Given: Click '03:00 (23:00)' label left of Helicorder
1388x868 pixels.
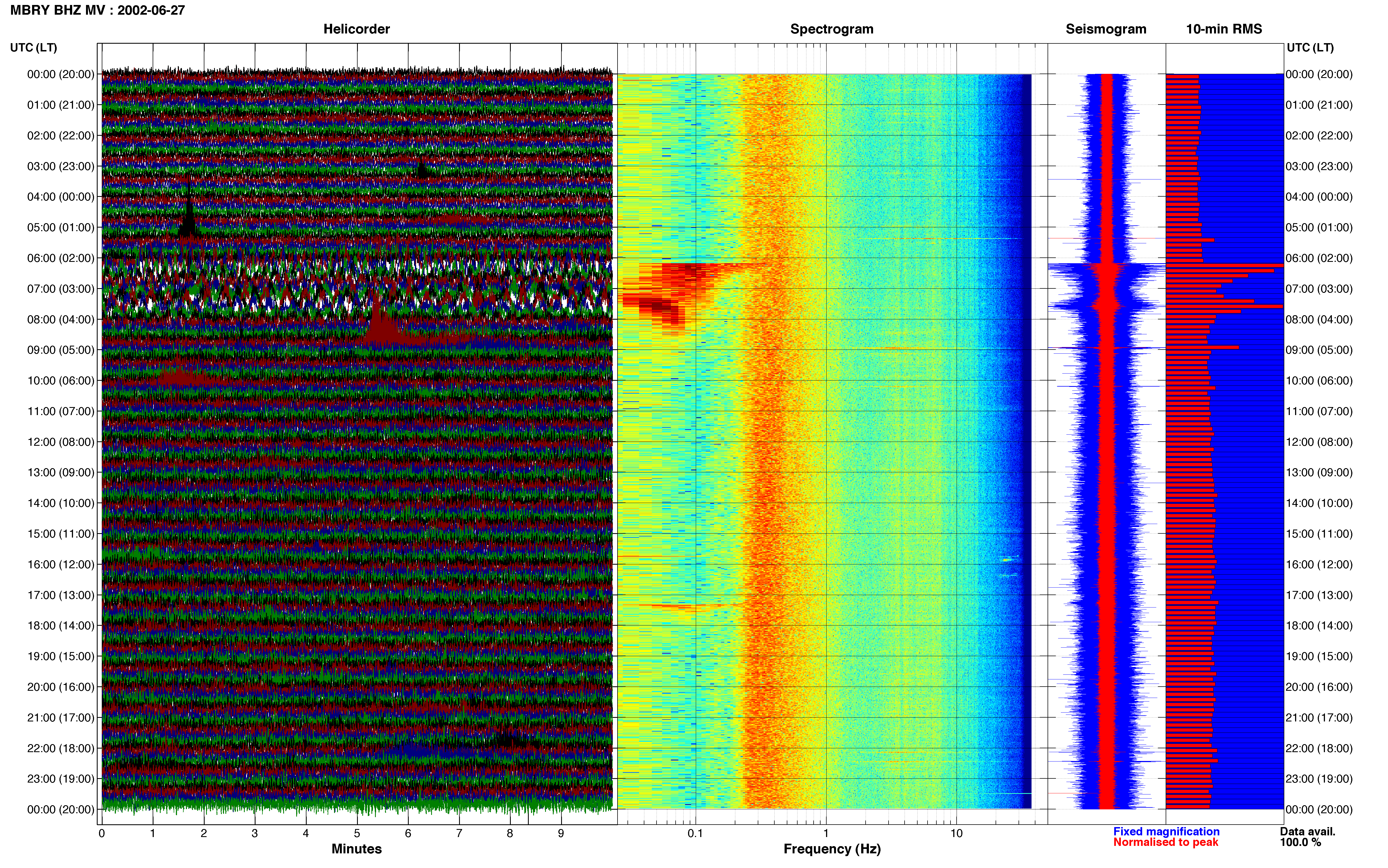Looking at the screenshot, I should tap(61, 166).
